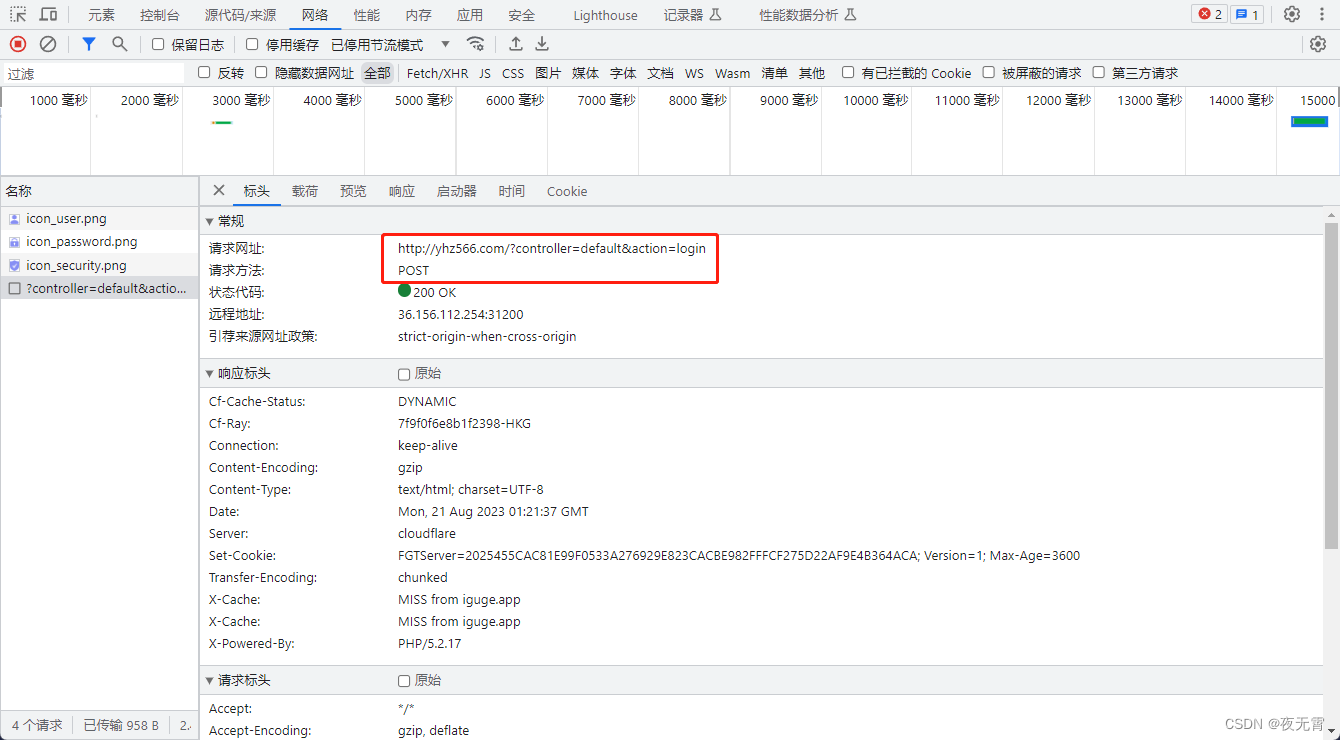Open network panel settings gear
1340x740 pixels.
tap(1318, 44)
